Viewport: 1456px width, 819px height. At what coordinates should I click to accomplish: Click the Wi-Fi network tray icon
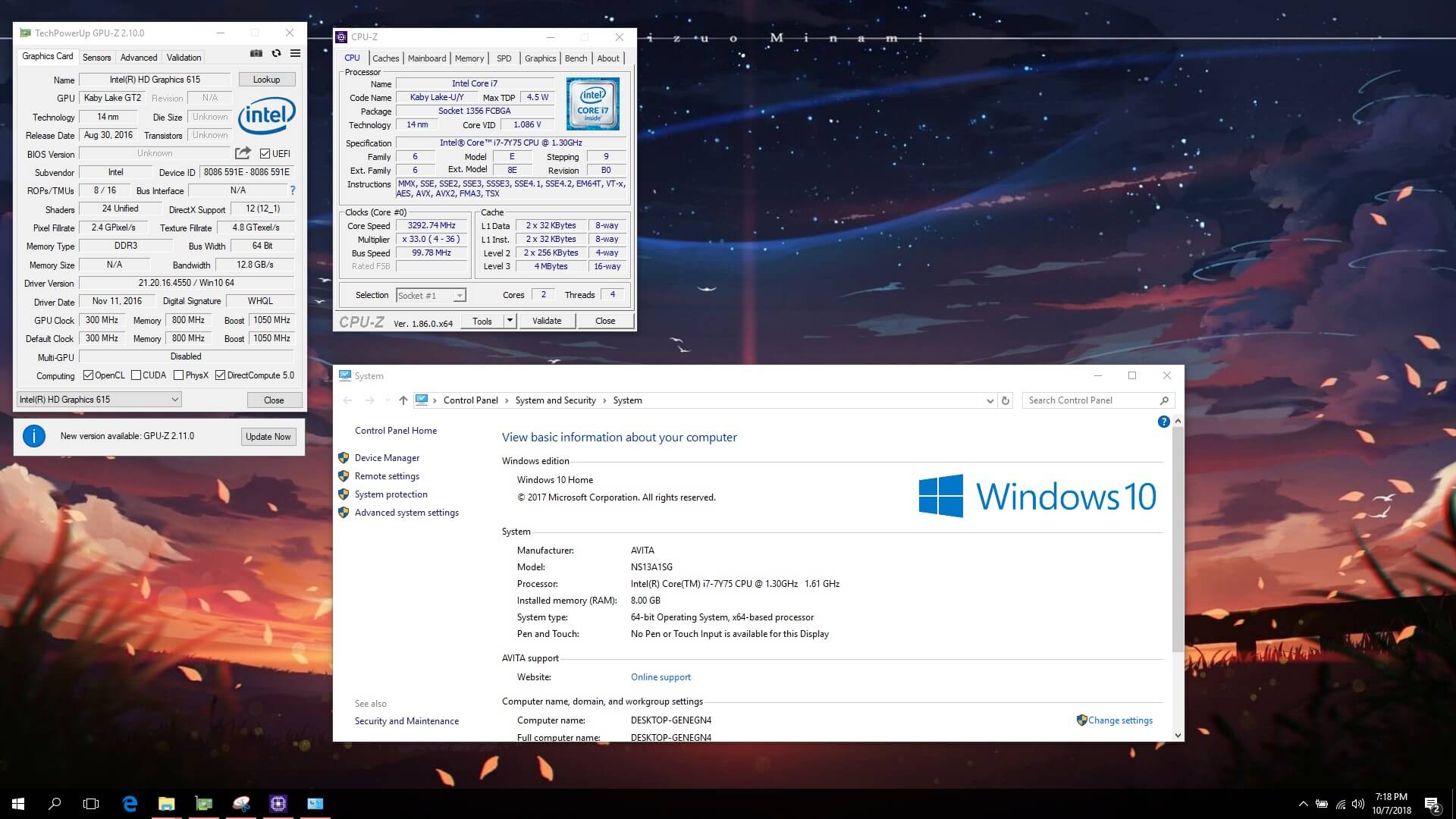(1340, 804)
